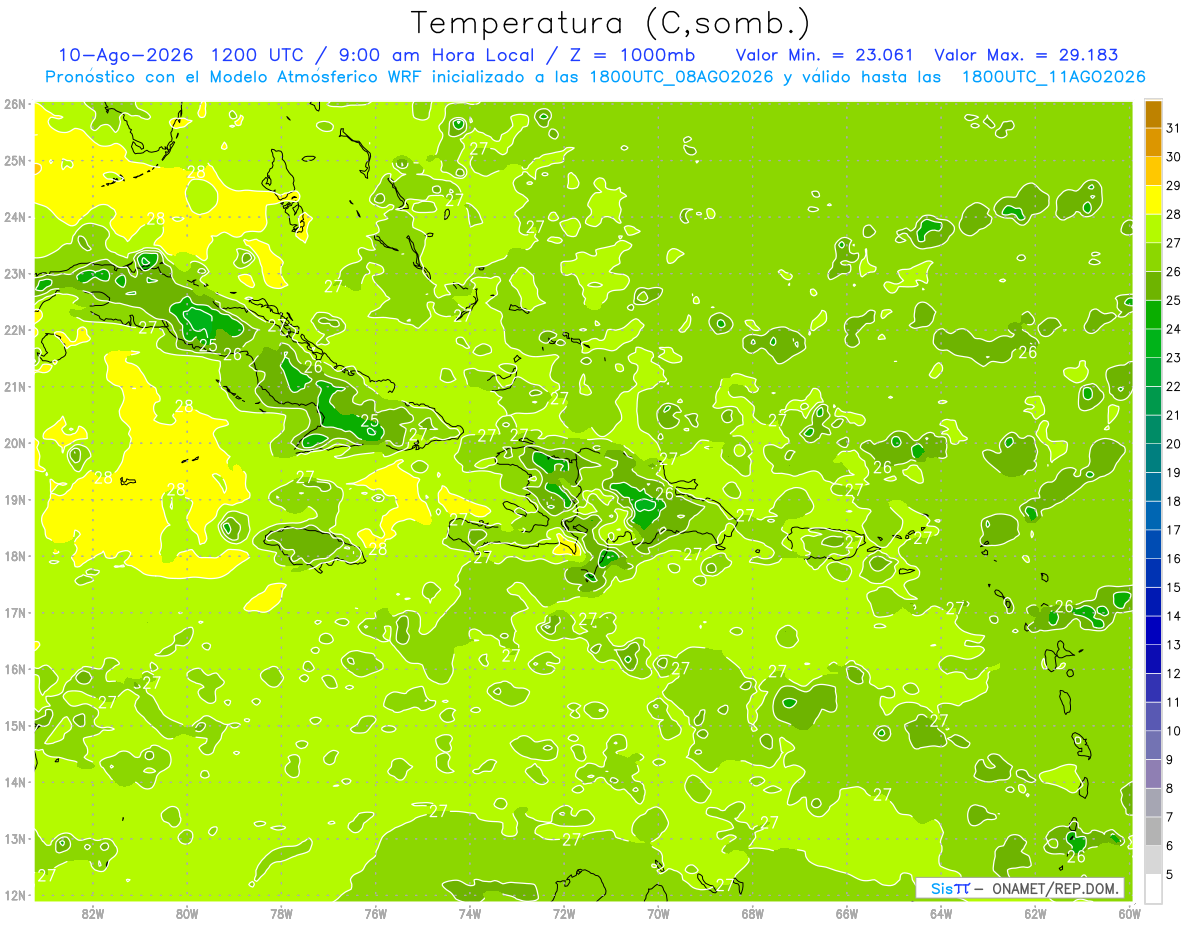1200x927 pixels.
Task: Click the legend scale label "5"
Action: pyautogui.click(x=1171, y=874)
